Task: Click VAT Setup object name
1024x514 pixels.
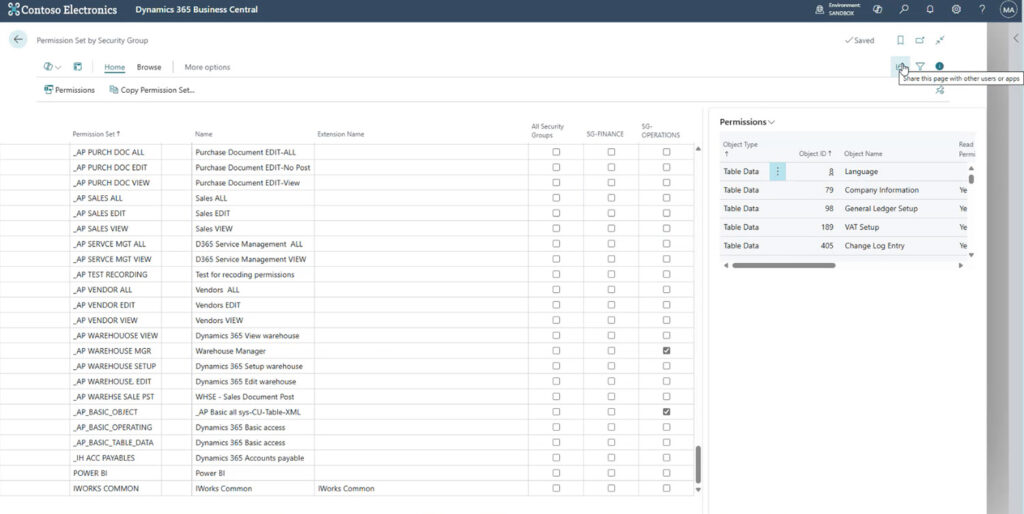Action: tap(862, 227)
